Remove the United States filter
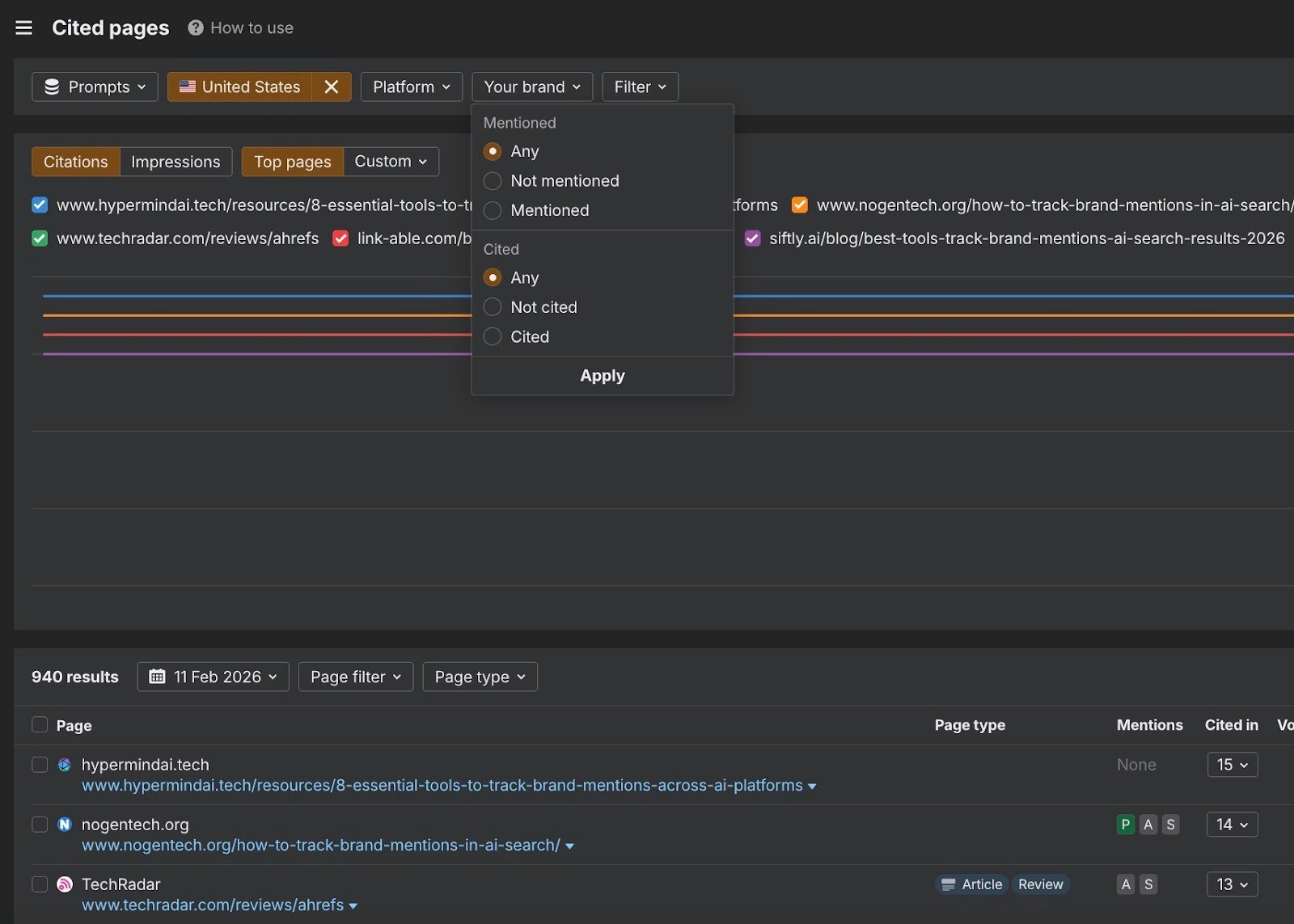This screenshot has height=924, width=1294. pos(331,86)
